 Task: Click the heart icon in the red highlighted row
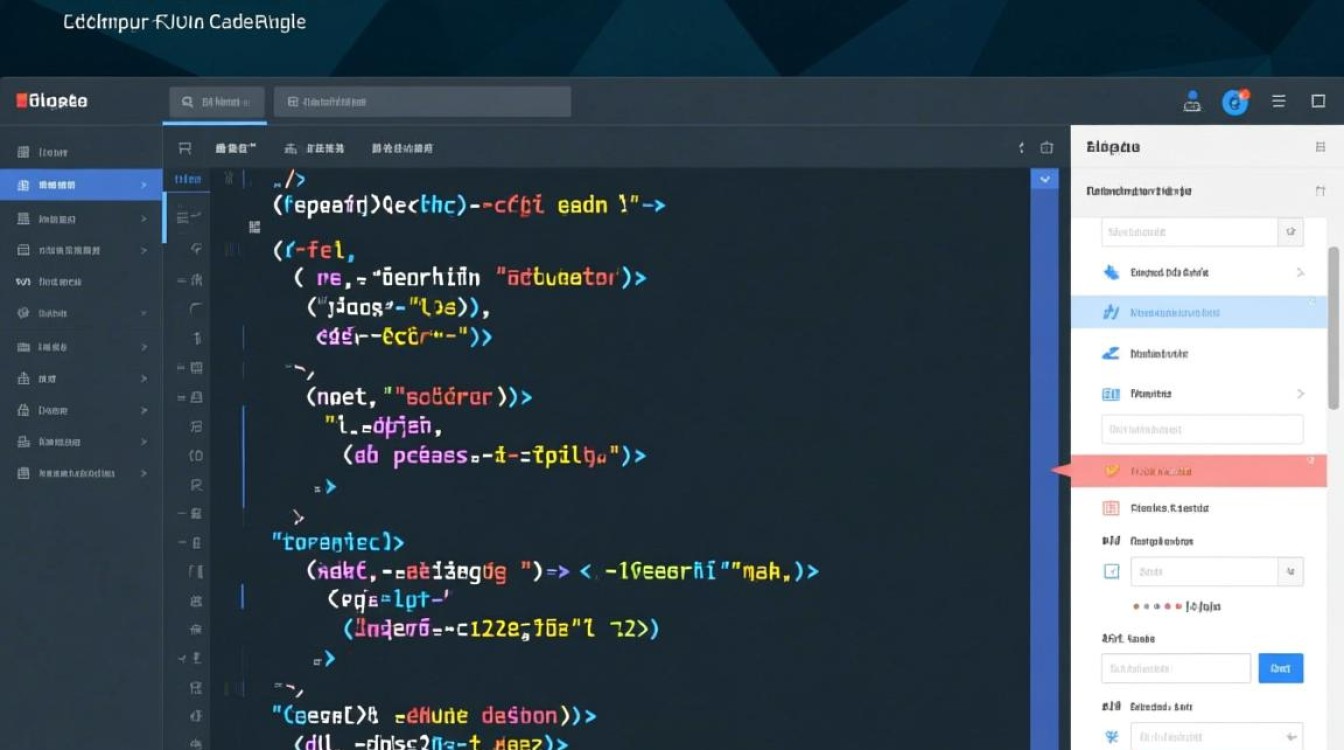1110,470
